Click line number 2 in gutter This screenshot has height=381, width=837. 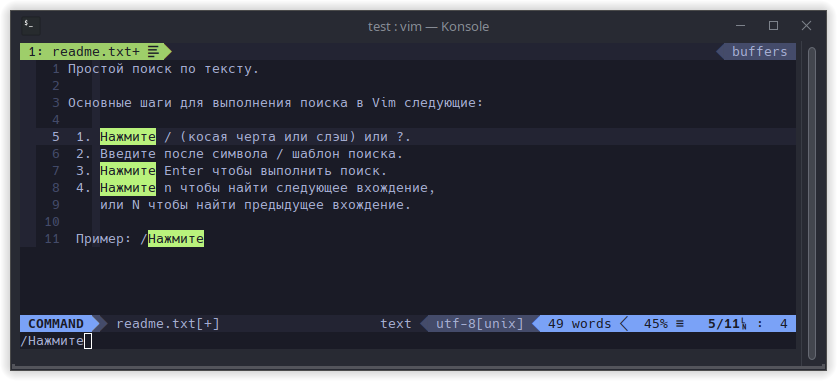[56, 86]
